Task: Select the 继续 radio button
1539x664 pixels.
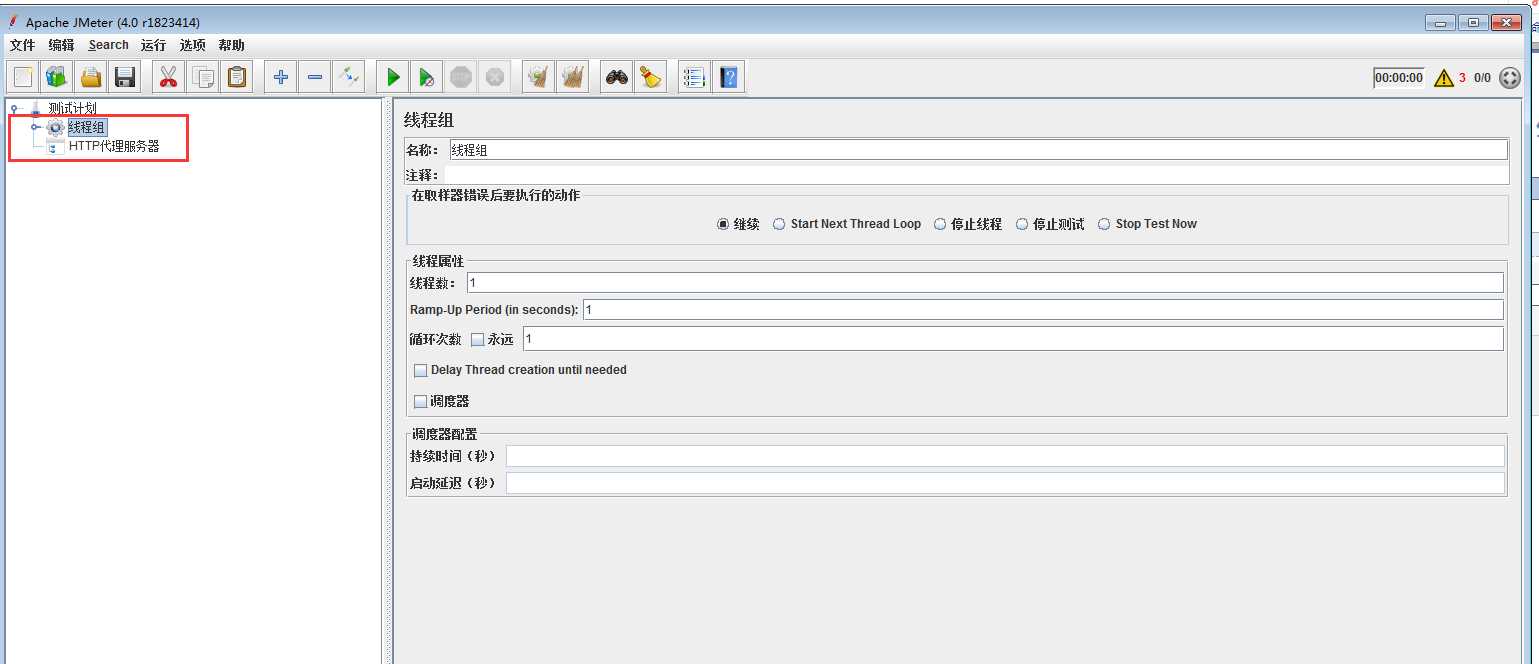Action: [723, 224]
